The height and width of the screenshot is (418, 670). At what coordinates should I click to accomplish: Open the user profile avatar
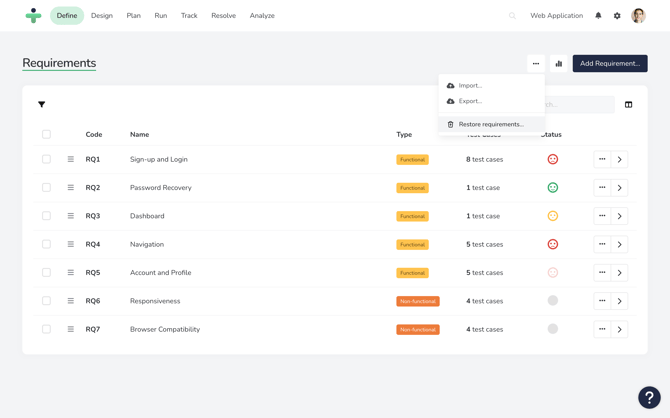coord(638,16)
